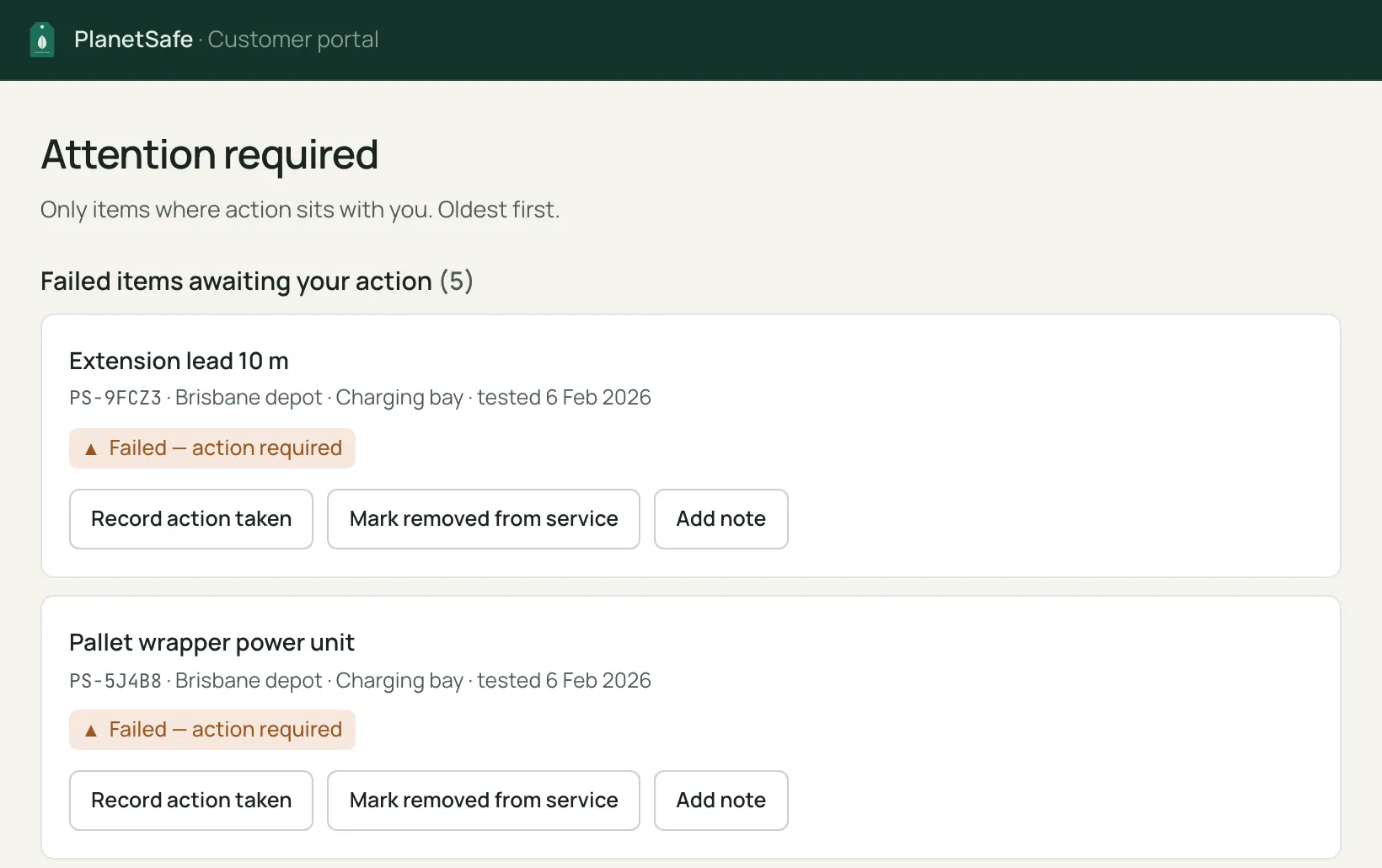Click the Customer portal header text
Screen dimensions: 1382x868
click(292, 40)
